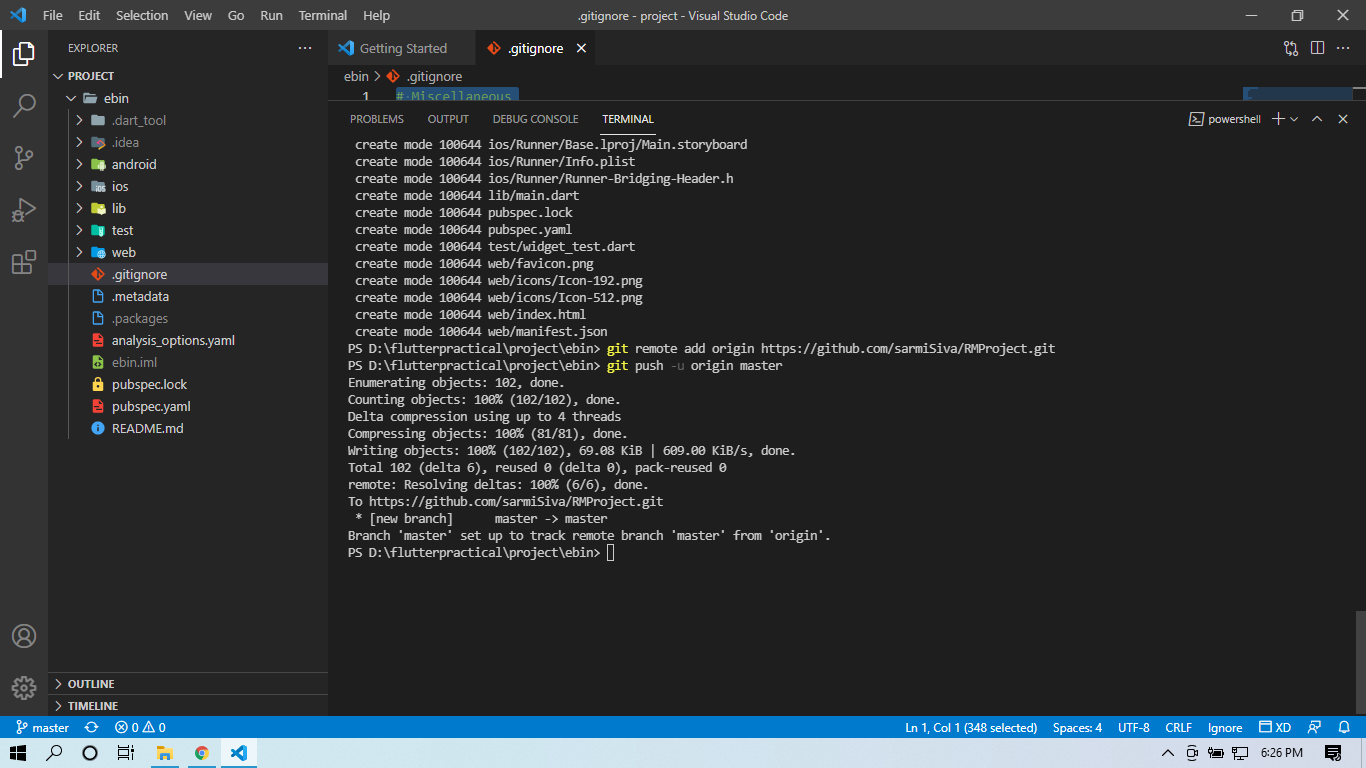
Task: Expand the android folder
Action: (79, 164)
